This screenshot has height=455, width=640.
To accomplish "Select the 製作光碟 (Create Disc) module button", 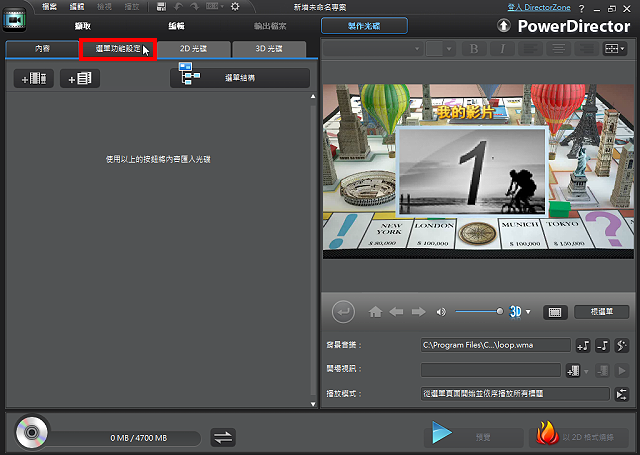I will coord(364,26).
